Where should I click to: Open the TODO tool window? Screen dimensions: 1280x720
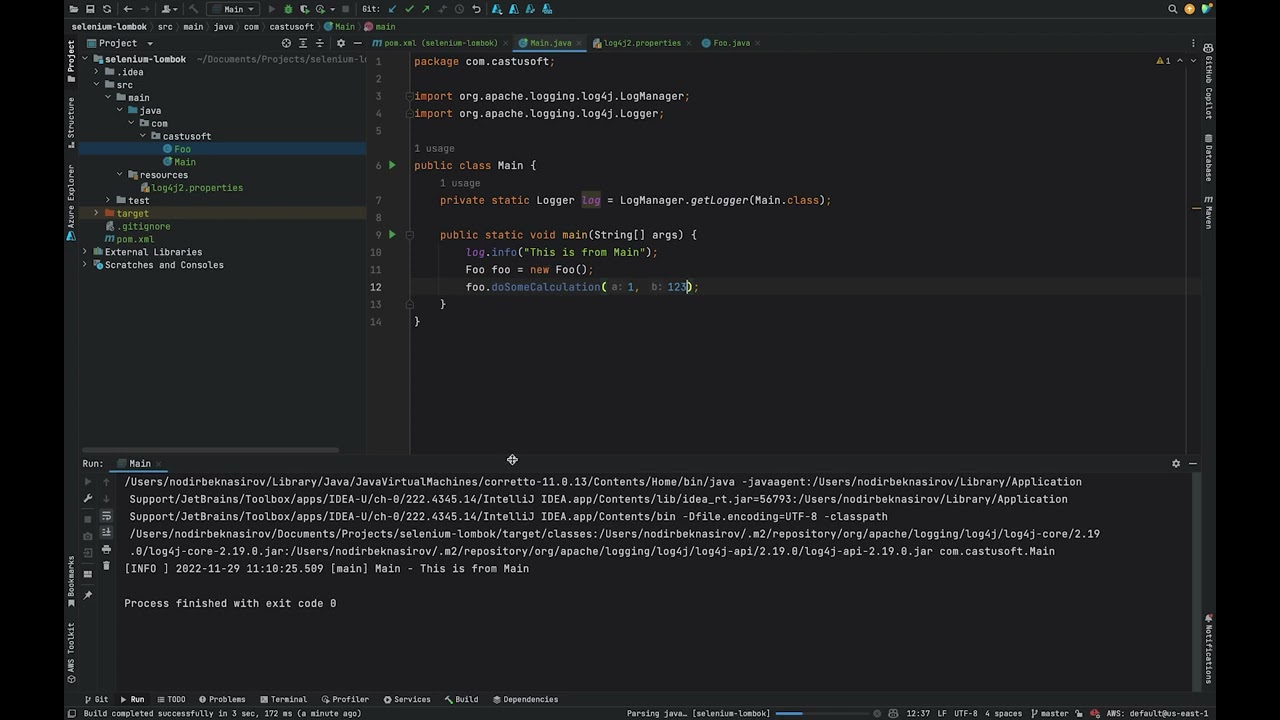pyautogui.click(x=170, y=699)
